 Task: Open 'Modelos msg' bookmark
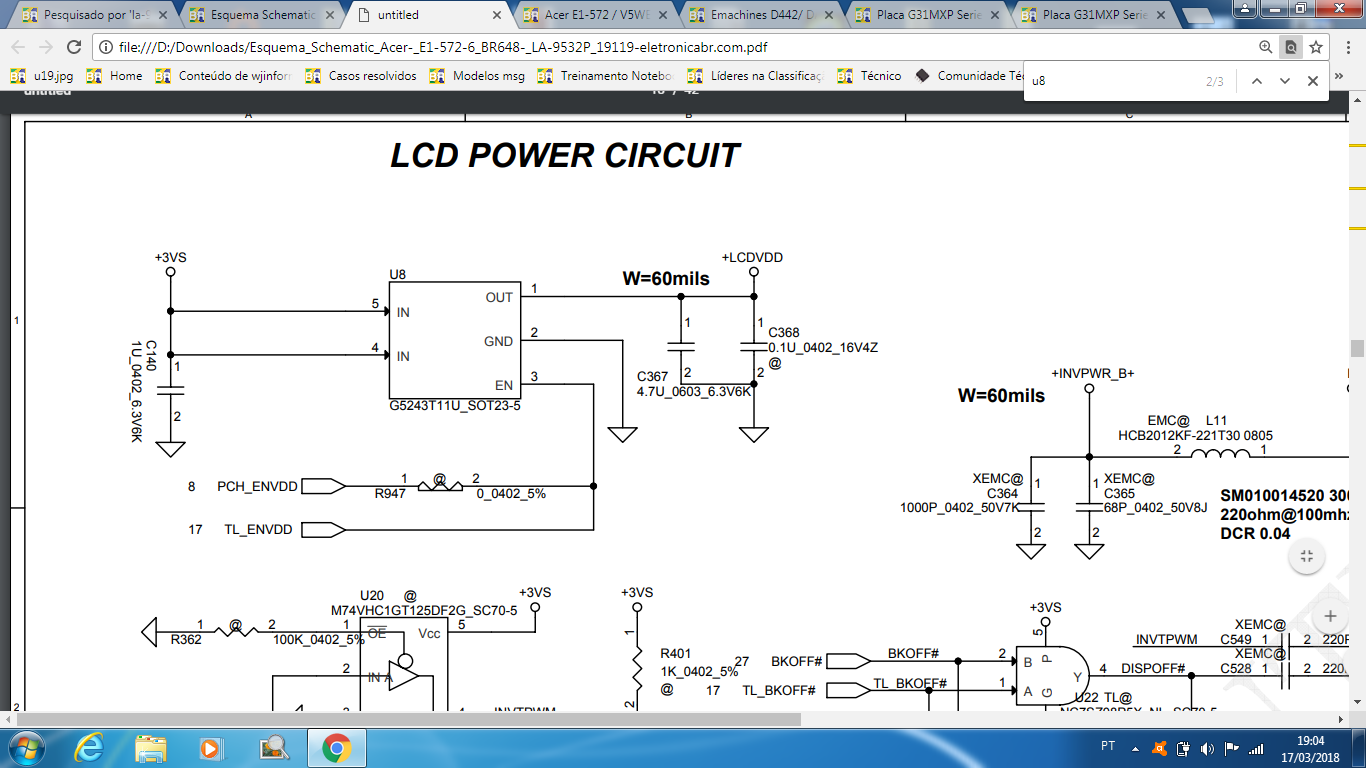[x=477, y=76]
